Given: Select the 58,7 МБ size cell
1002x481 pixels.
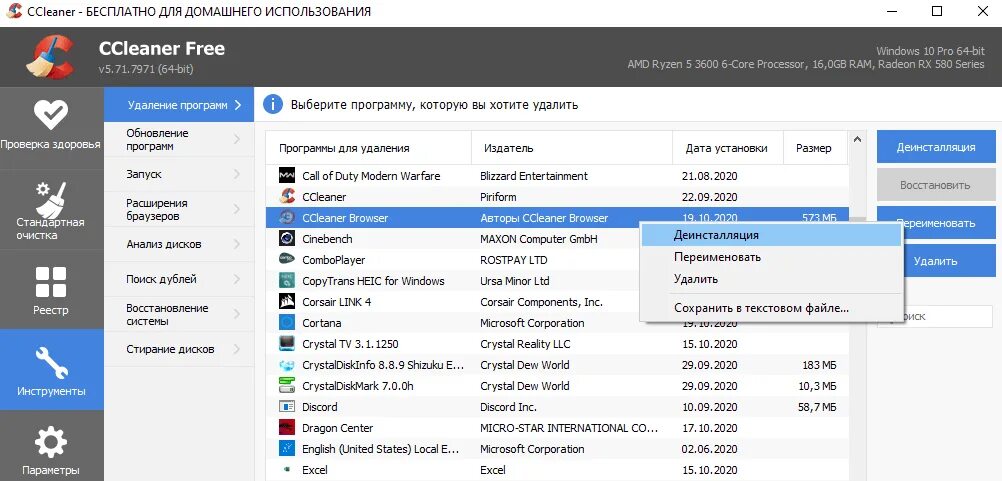Looking at the screenshot, I should point(817,407).
